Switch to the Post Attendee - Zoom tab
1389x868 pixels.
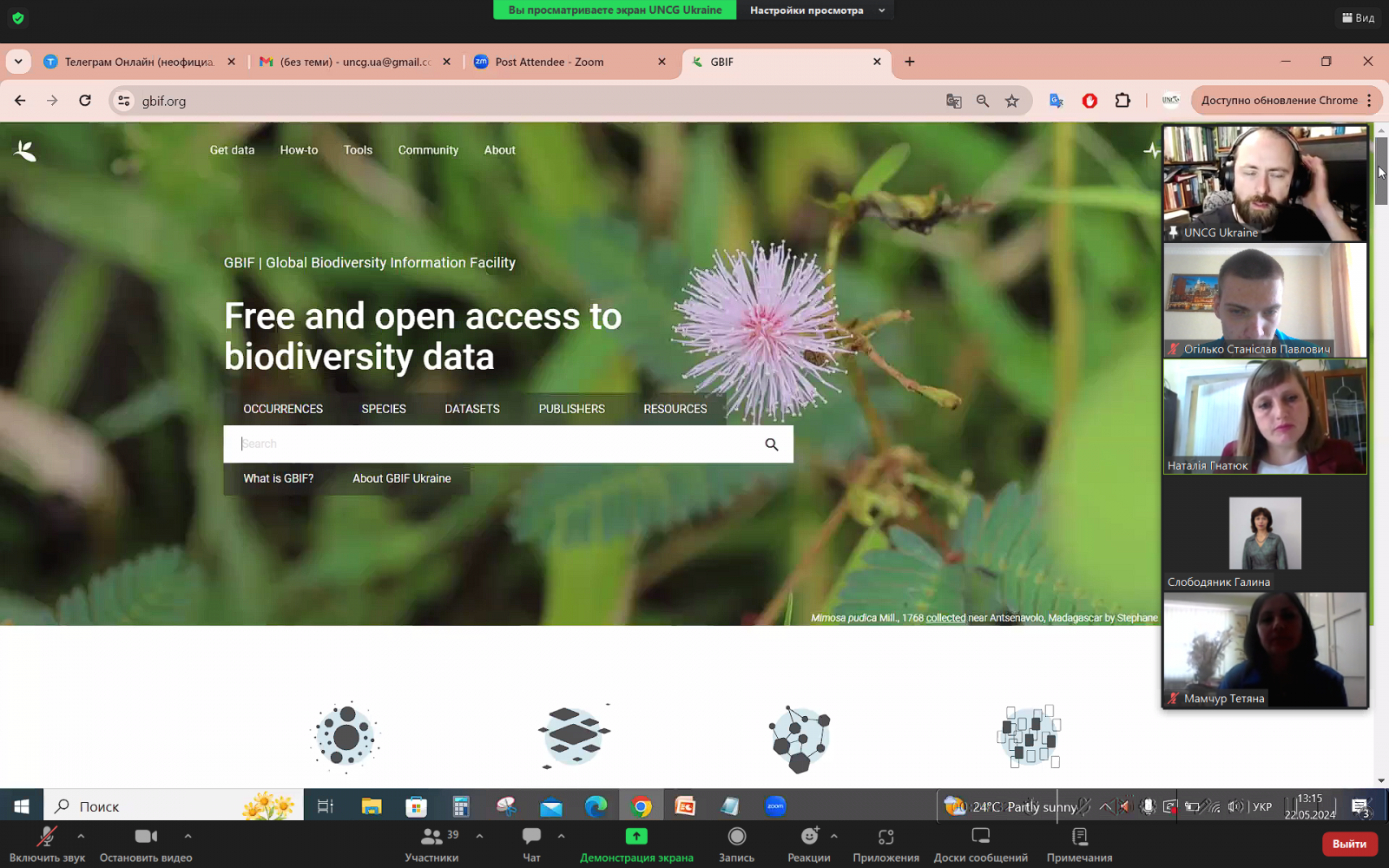tap(571, 62)
